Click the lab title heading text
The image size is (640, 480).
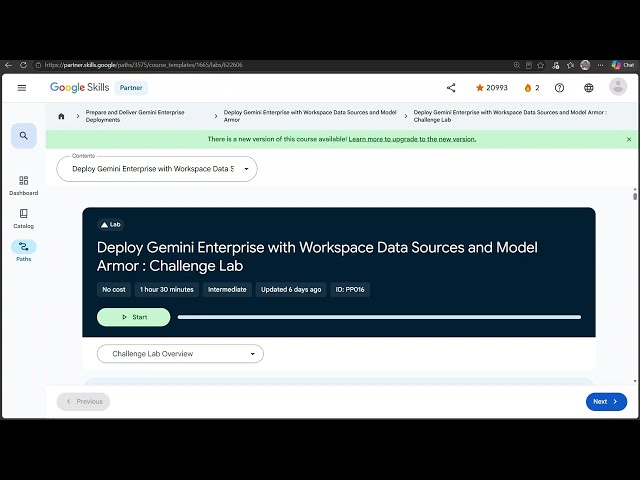pos(317,256)
